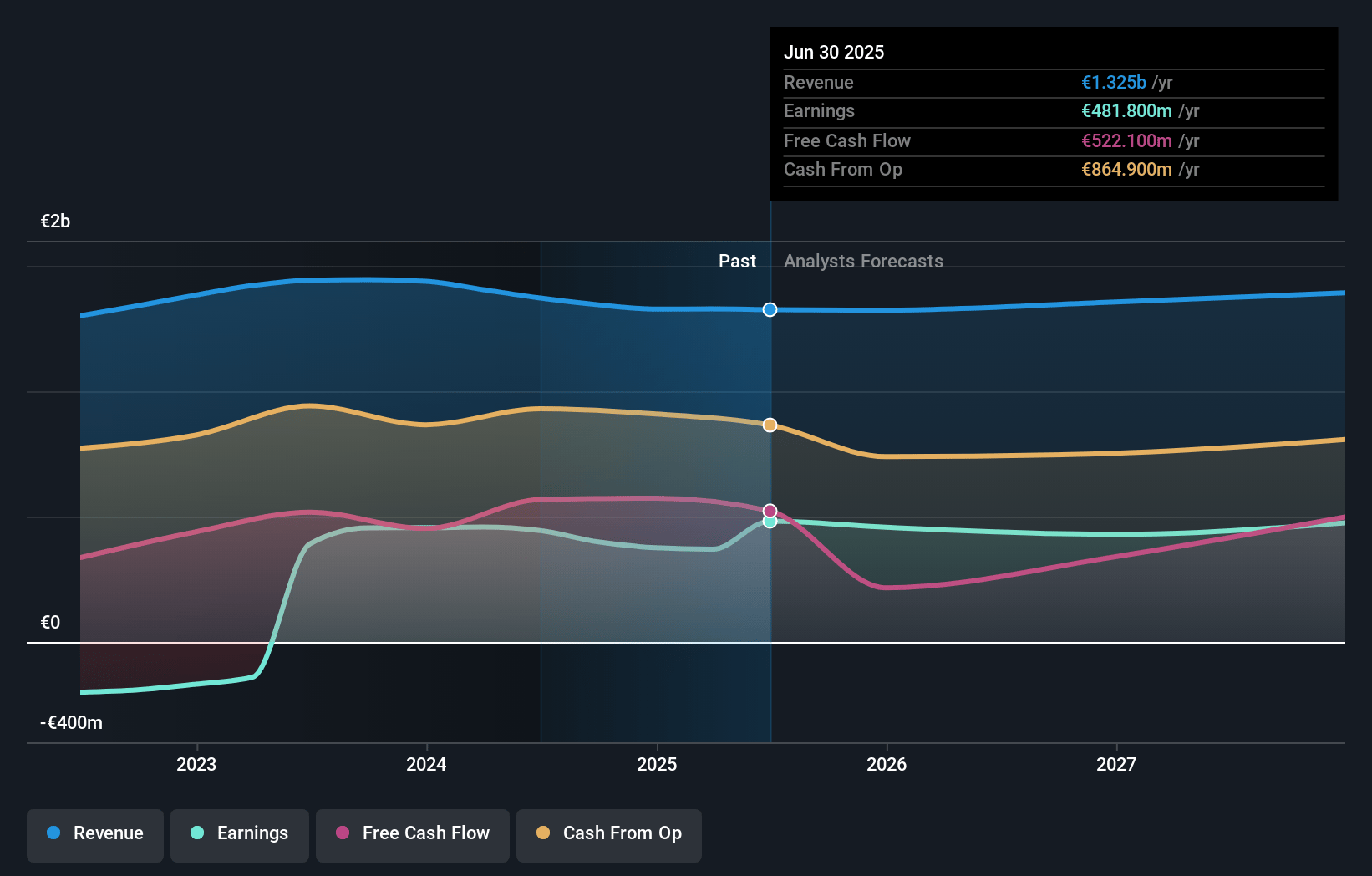Click the pink dot in Free Cash Flow legend
This screenshot has height=876, width=1372.
click(343, 833)
